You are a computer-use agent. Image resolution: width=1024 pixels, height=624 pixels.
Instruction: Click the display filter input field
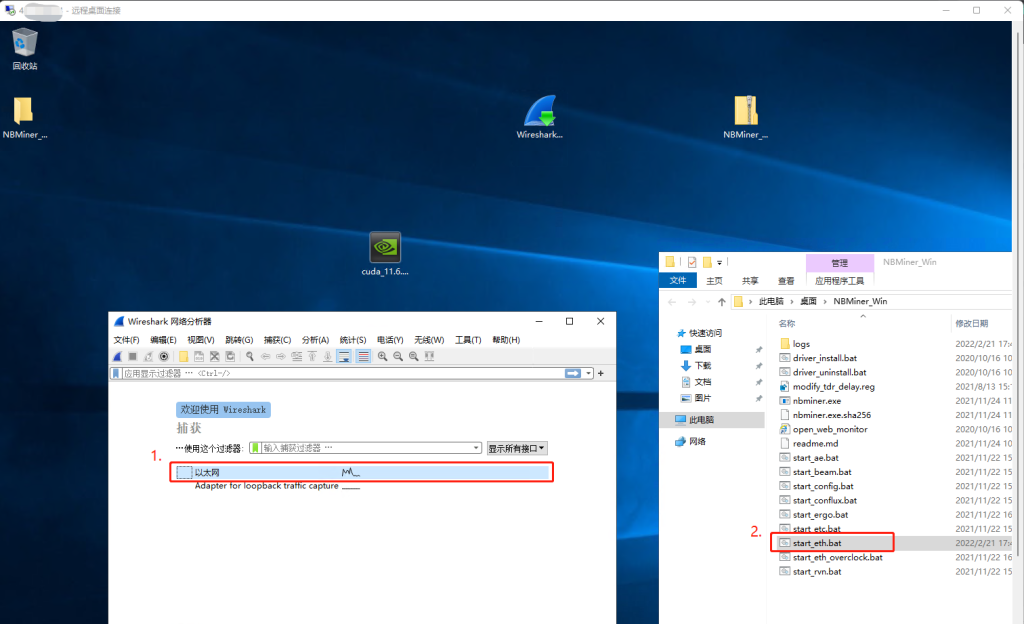343,373
